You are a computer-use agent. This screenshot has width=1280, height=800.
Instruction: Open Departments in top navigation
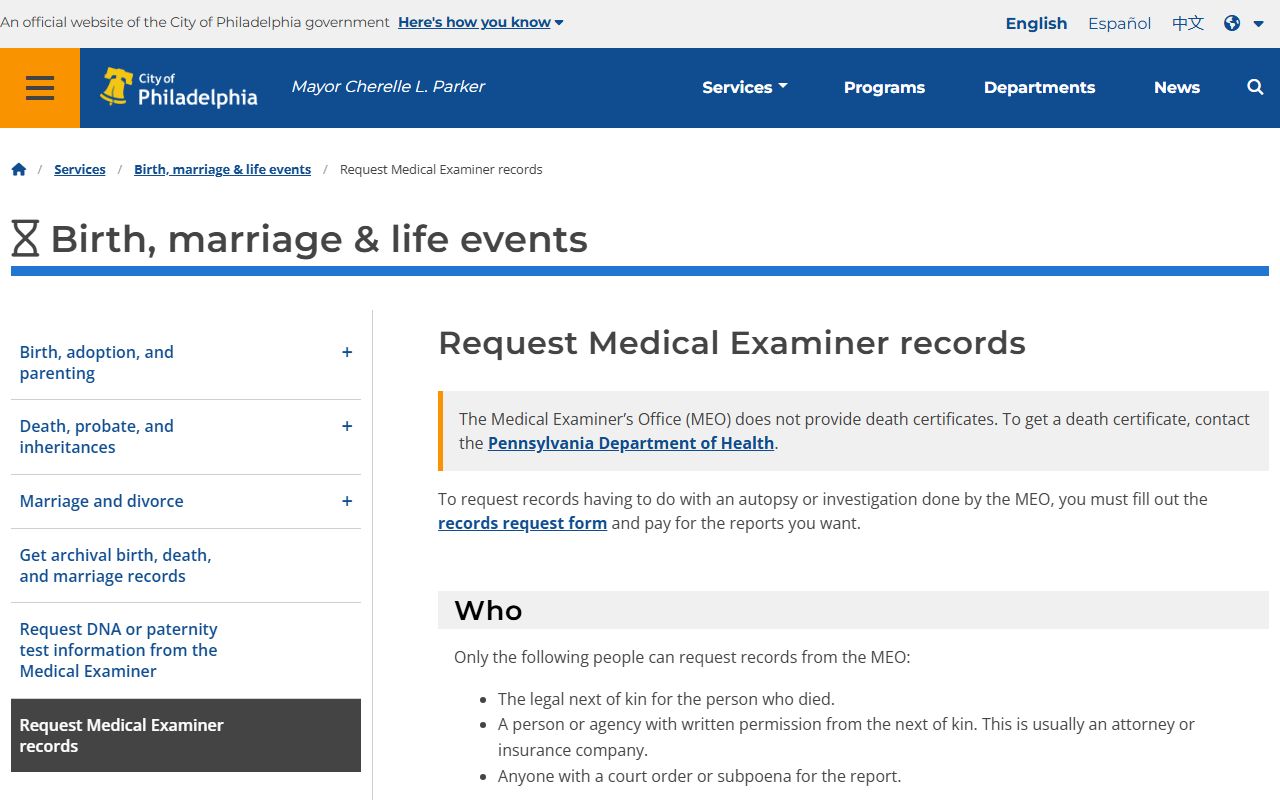click(1039, 87)
